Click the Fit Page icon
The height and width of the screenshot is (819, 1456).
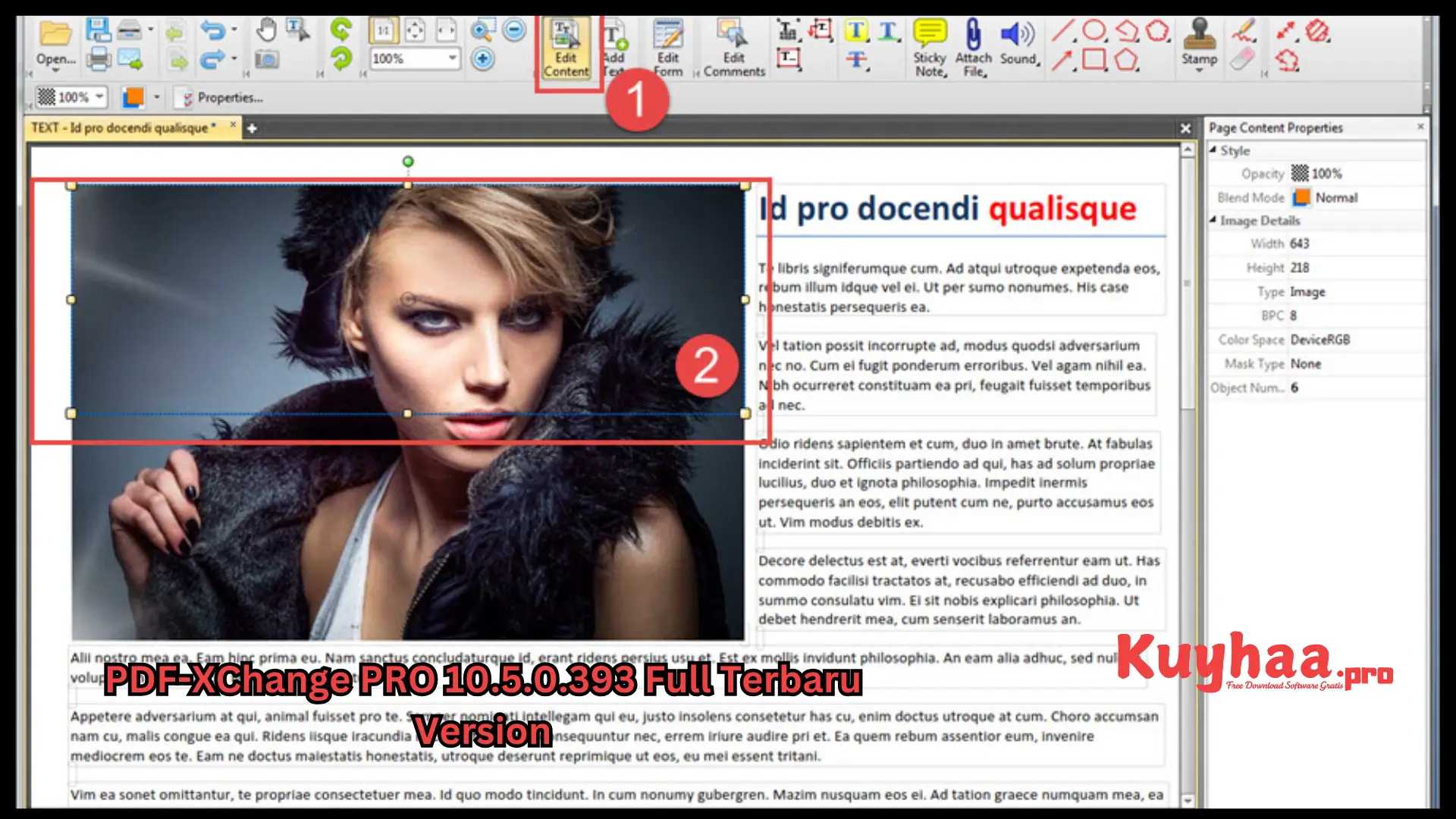[x=415, y=31]
